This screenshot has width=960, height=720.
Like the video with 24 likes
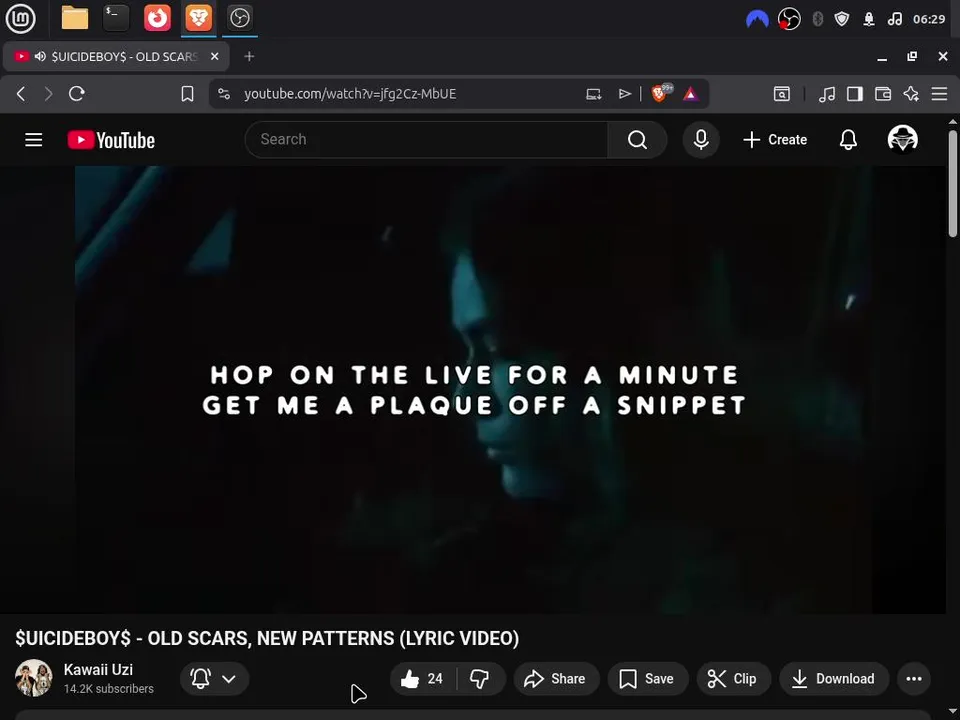(423, 678)
